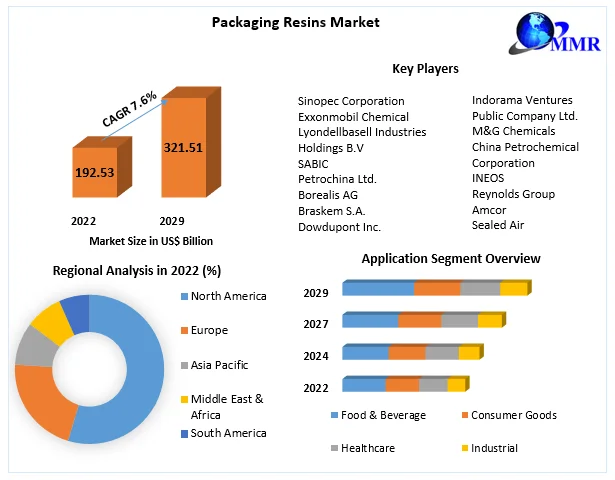Click the Industrial legend square
Image resolution: width=615 pixels, height=480 pixels.
coord(464,448)
